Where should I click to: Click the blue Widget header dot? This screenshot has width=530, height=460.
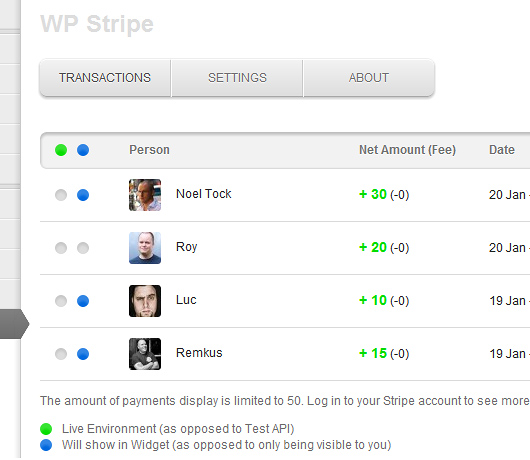coord(83,150)
